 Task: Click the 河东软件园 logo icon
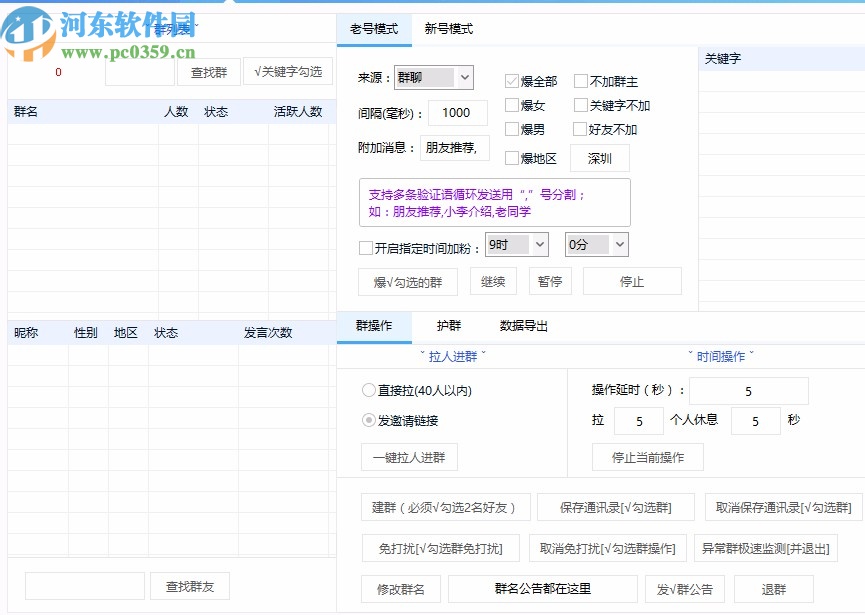(25, 30)
